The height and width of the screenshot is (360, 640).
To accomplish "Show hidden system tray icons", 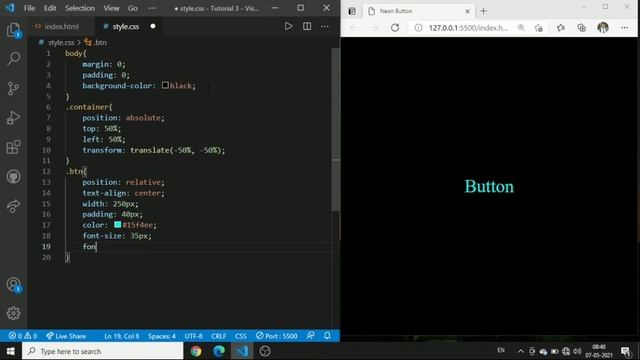I will 520,351.
